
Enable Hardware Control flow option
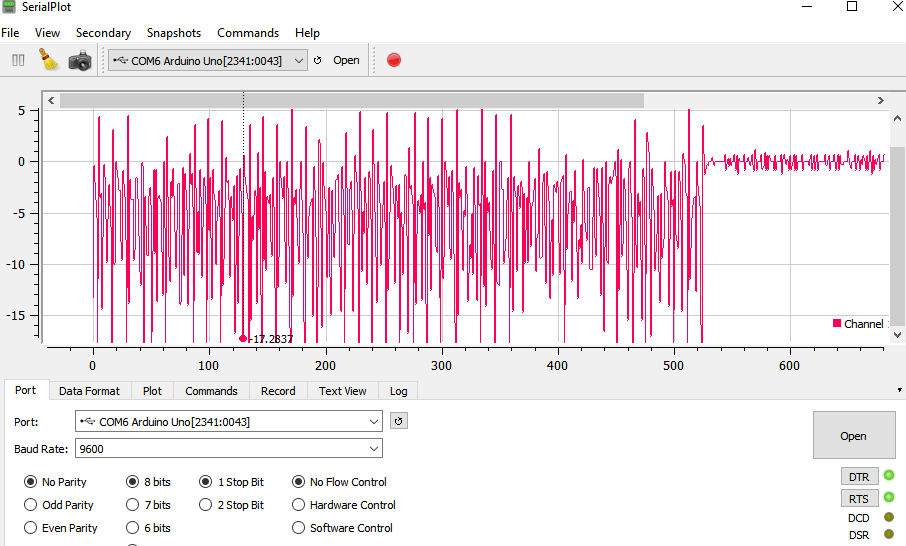344,505
